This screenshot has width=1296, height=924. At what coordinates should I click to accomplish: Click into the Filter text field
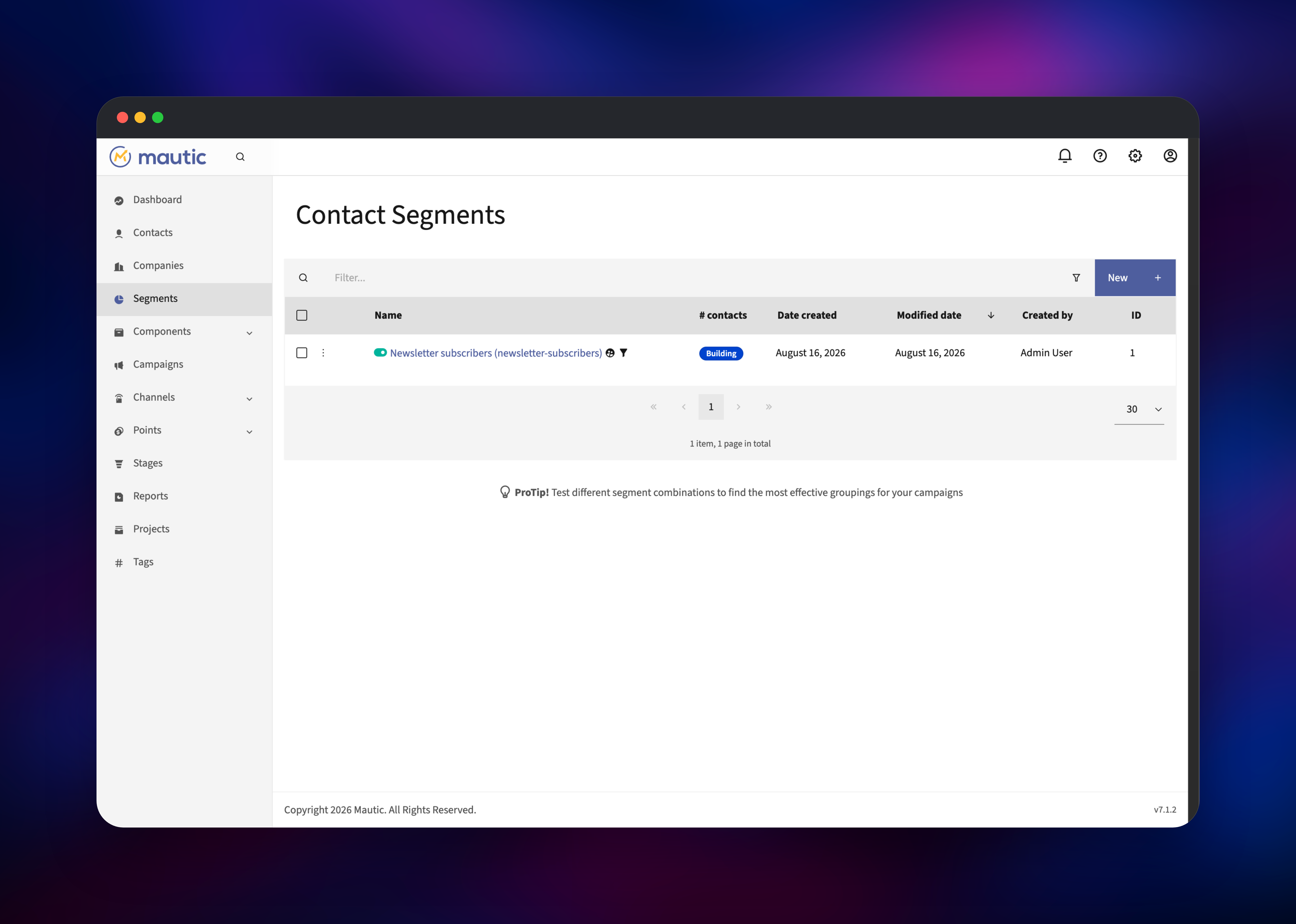coord(691,278)
